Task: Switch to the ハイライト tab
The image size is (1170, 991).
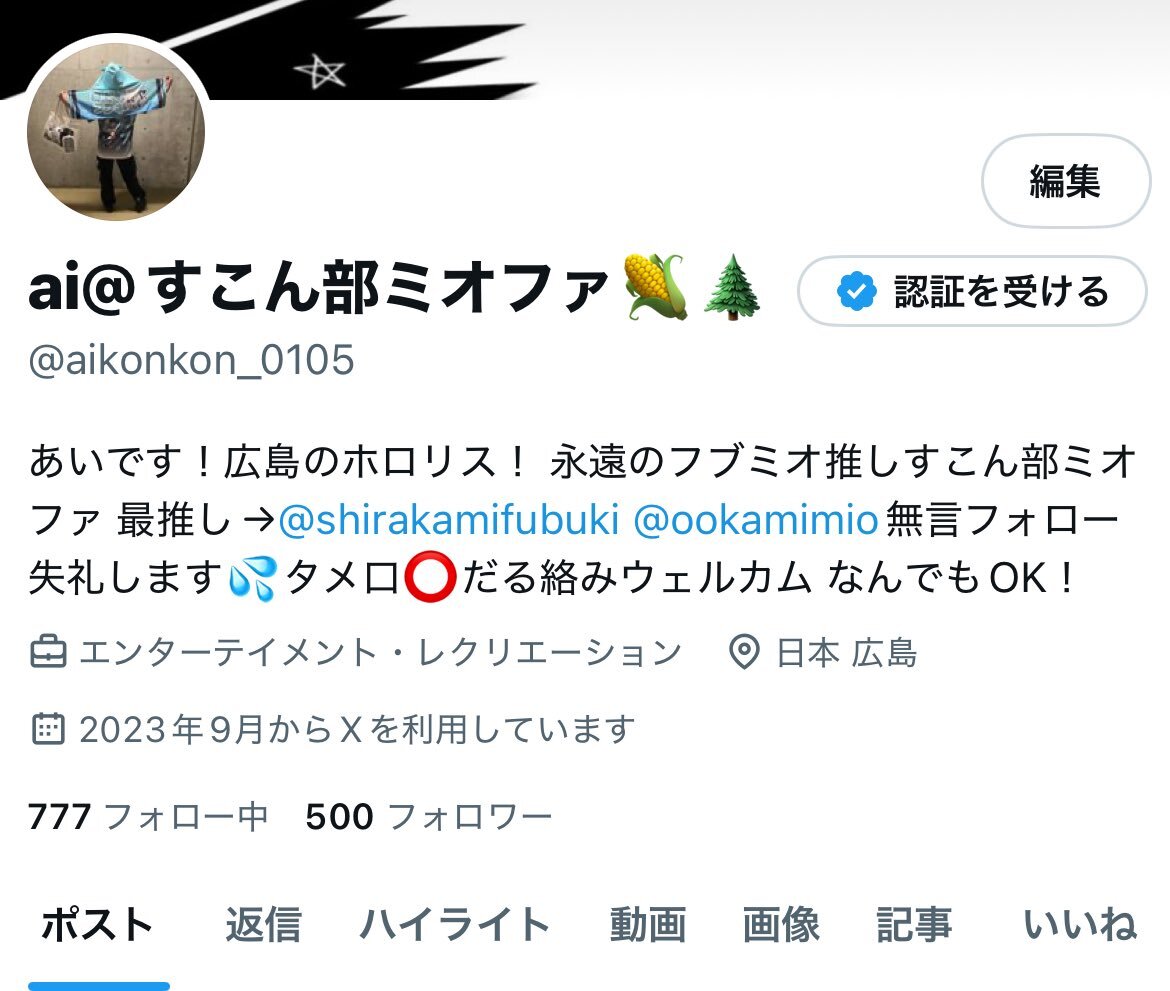Action: (x=454, y=925)
